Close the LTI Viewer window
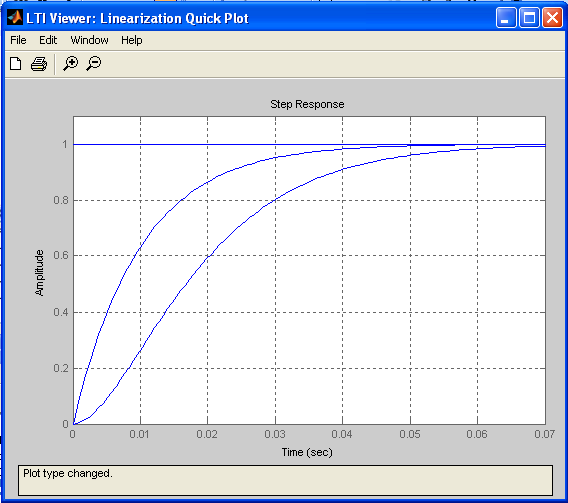This screenshot has height=503, width=568. pyautogui.click(x=552, y=17)
